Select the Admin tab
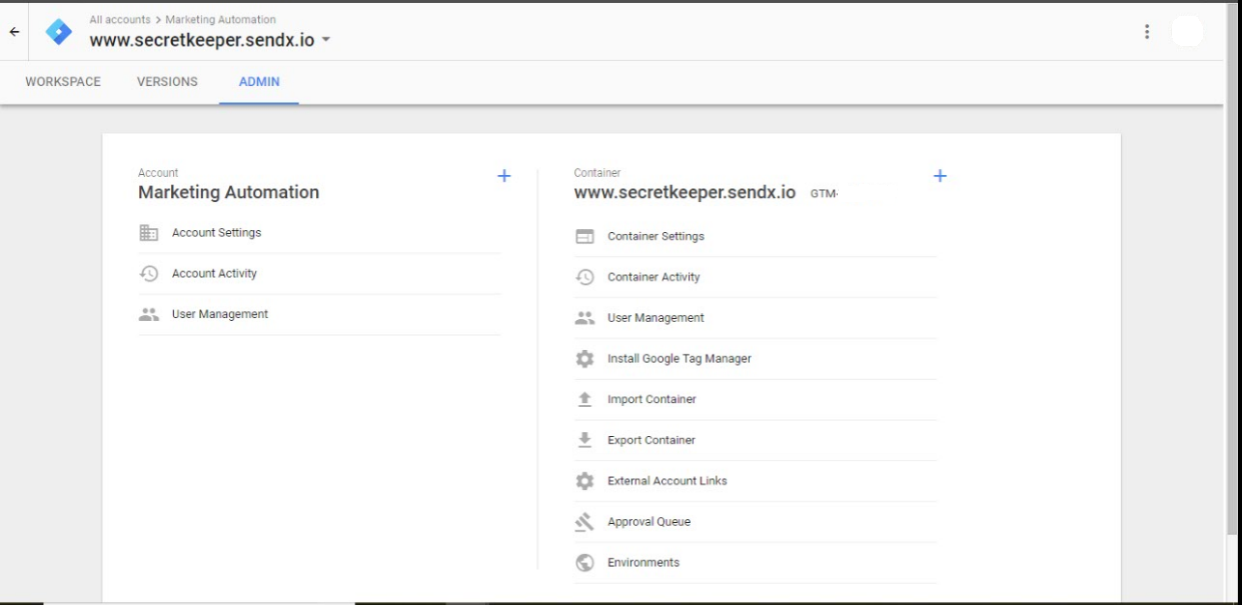 click(259, 82)
